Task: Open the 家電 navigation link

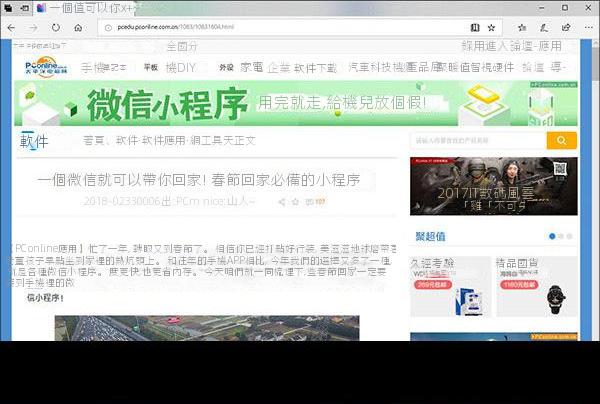Action: coord(251,68)
